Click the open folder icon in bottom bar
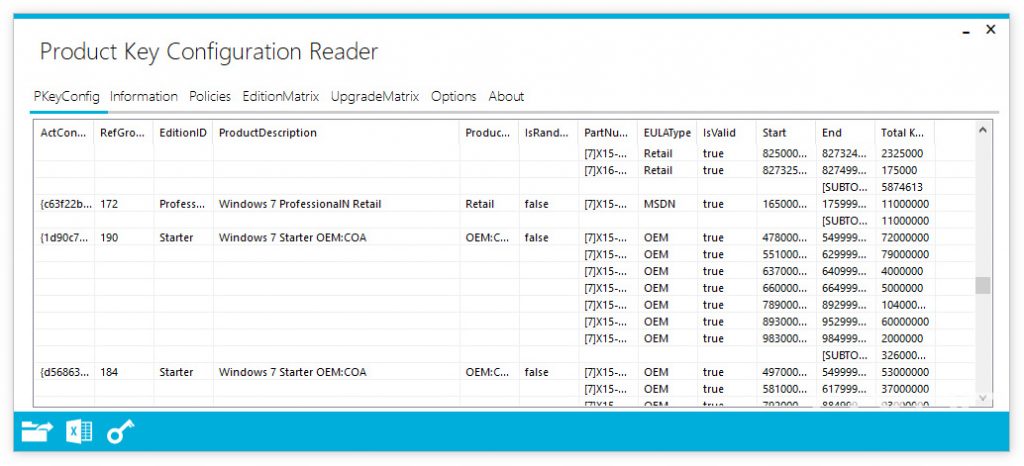Image resolution: width=1024 pixels, height=466 pixels. 37,432
